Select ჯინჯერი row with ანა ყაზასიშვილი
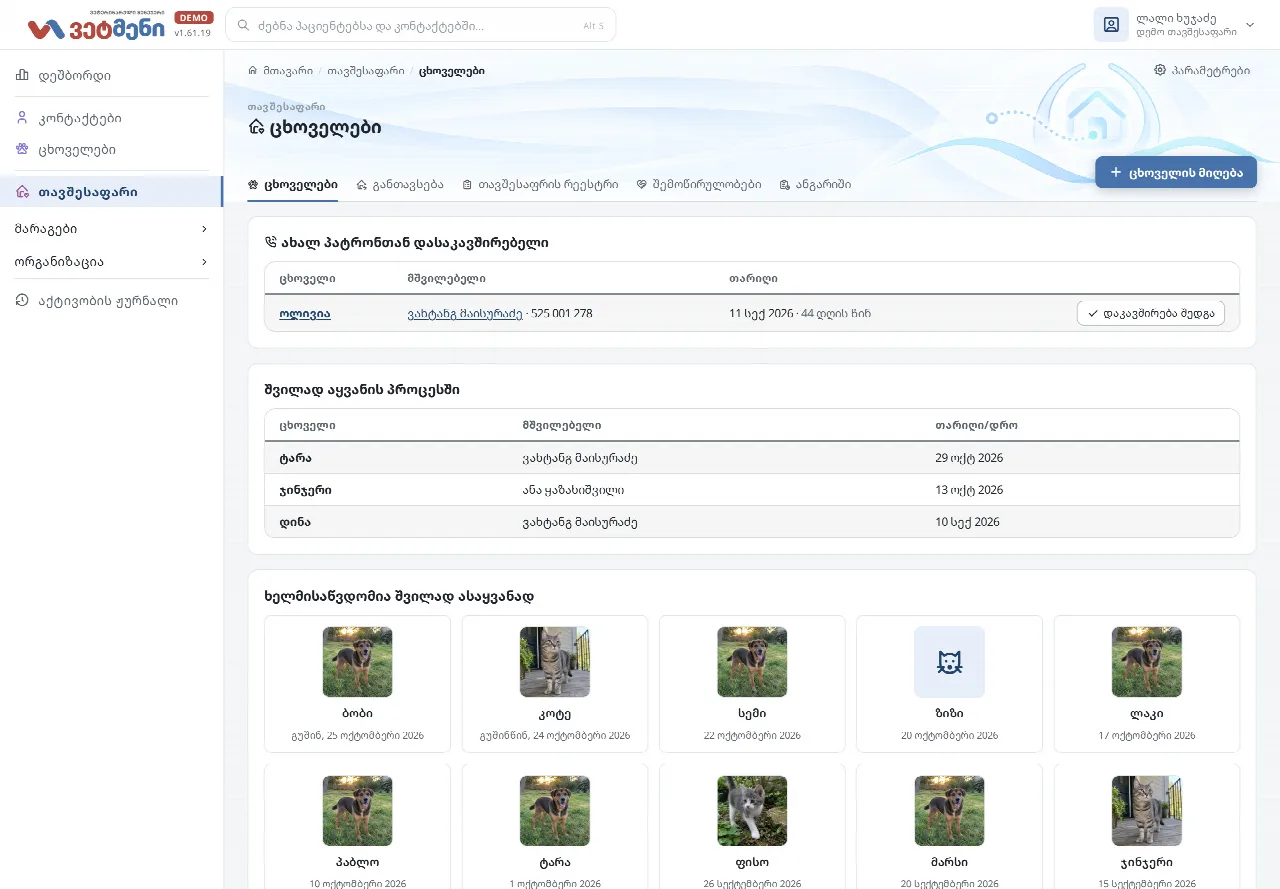Screen dimensions: 1280x889 (x=752, y=490)
